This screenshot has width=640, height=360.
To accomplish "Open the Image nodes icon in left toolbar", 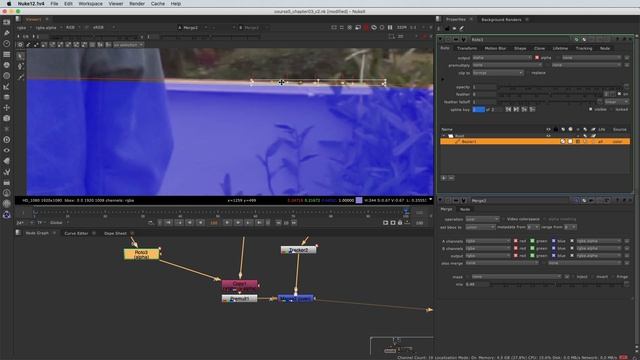I will pyautogui.click(x=6, y=22).
